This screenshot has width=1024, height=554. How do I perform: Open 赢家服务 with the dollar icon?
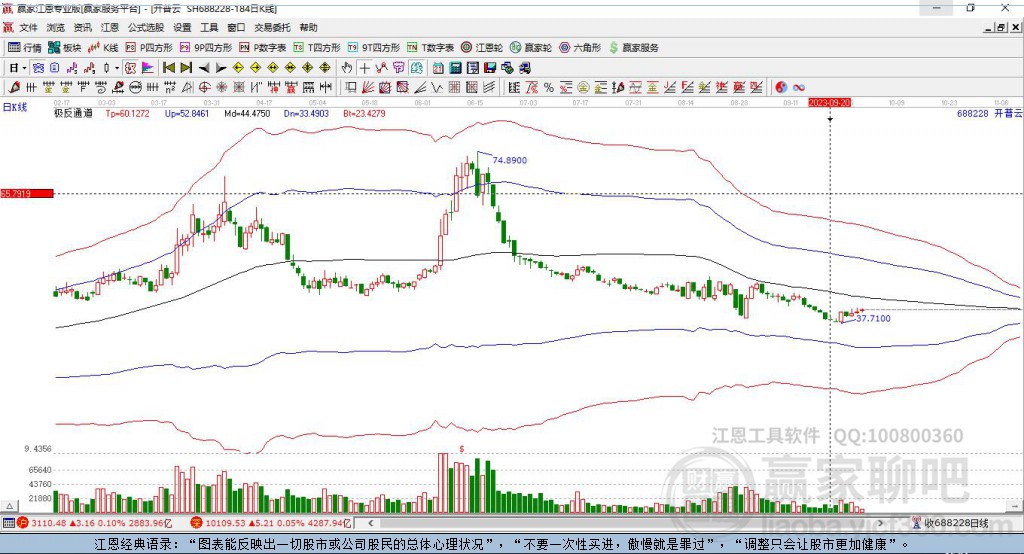(x=634, y=48)
